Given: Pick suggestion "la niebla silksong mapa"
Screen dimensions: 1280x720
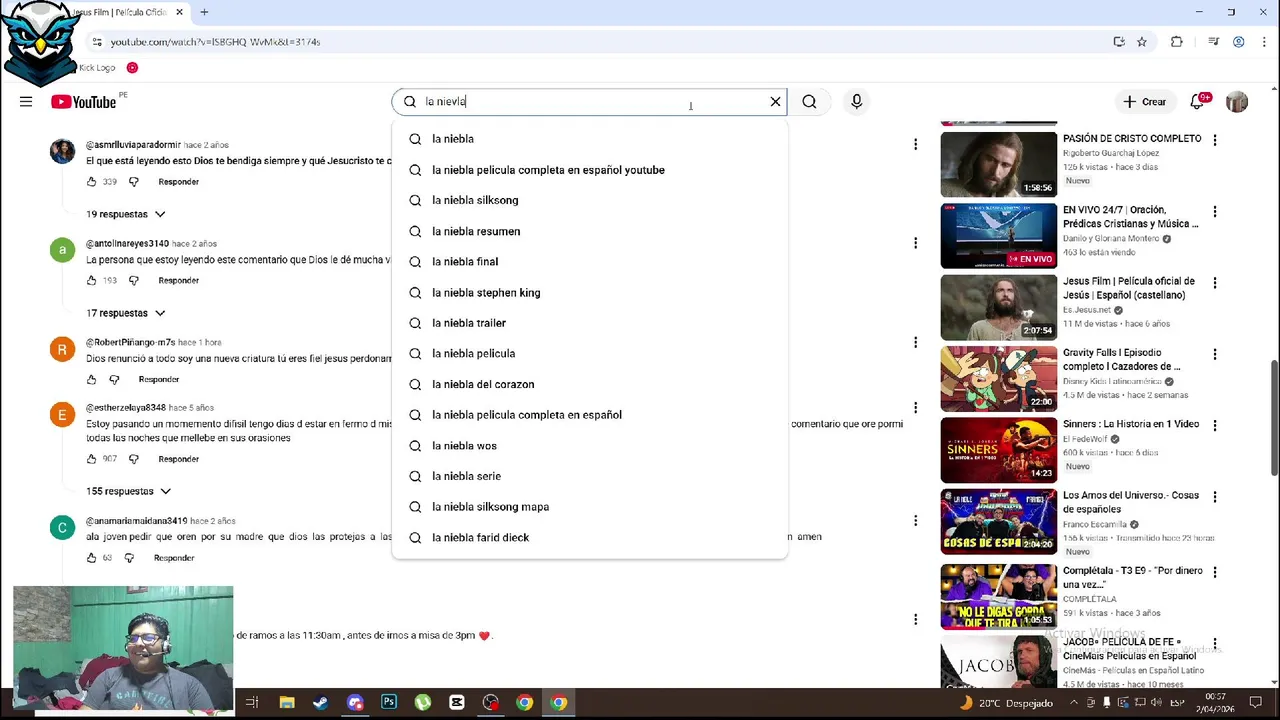Looking at the screenshot, I should point(590,507).
